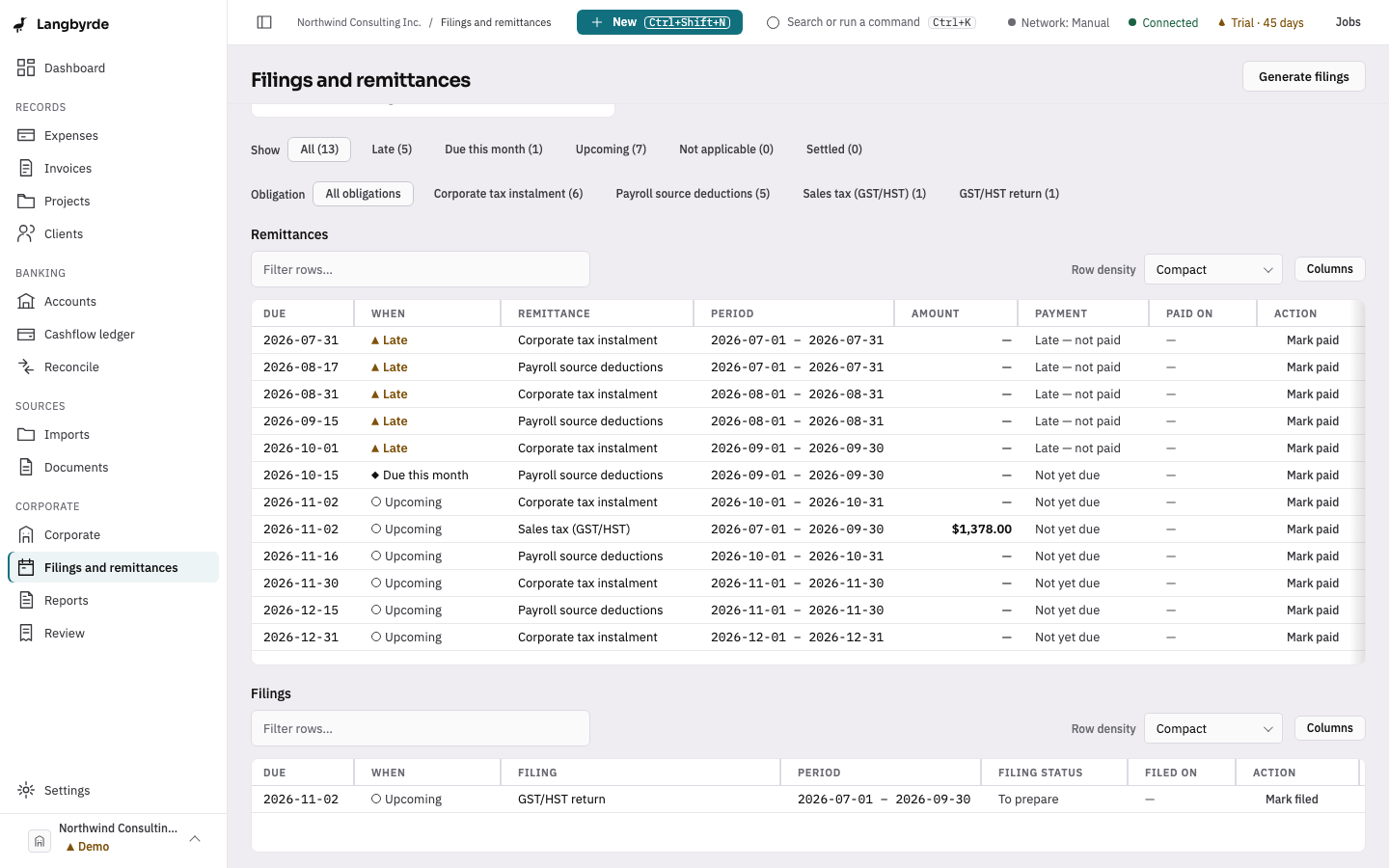Open Settings with the gear icon
The height and width of the screenshot is (868, 1389).
(x=114, y=790)
